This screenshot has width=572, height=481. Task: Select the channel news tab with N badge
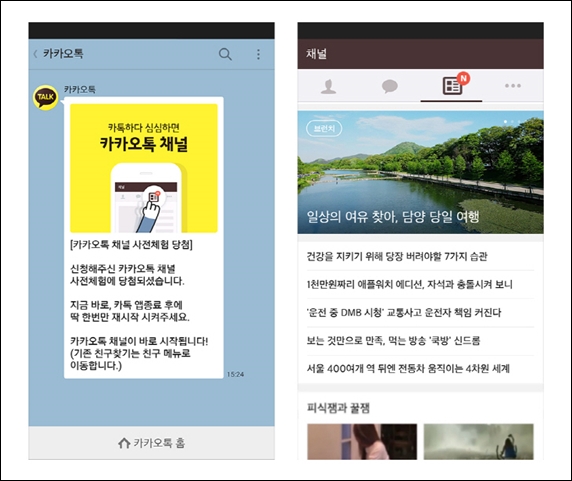click(x=452, y=86)
